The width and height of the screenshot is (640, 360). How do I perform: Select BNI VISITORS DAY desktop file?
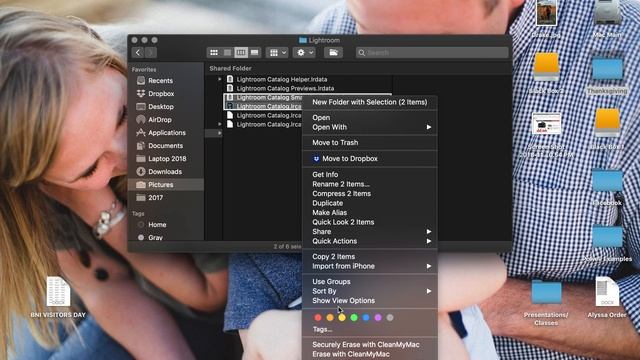pos(58,297)
